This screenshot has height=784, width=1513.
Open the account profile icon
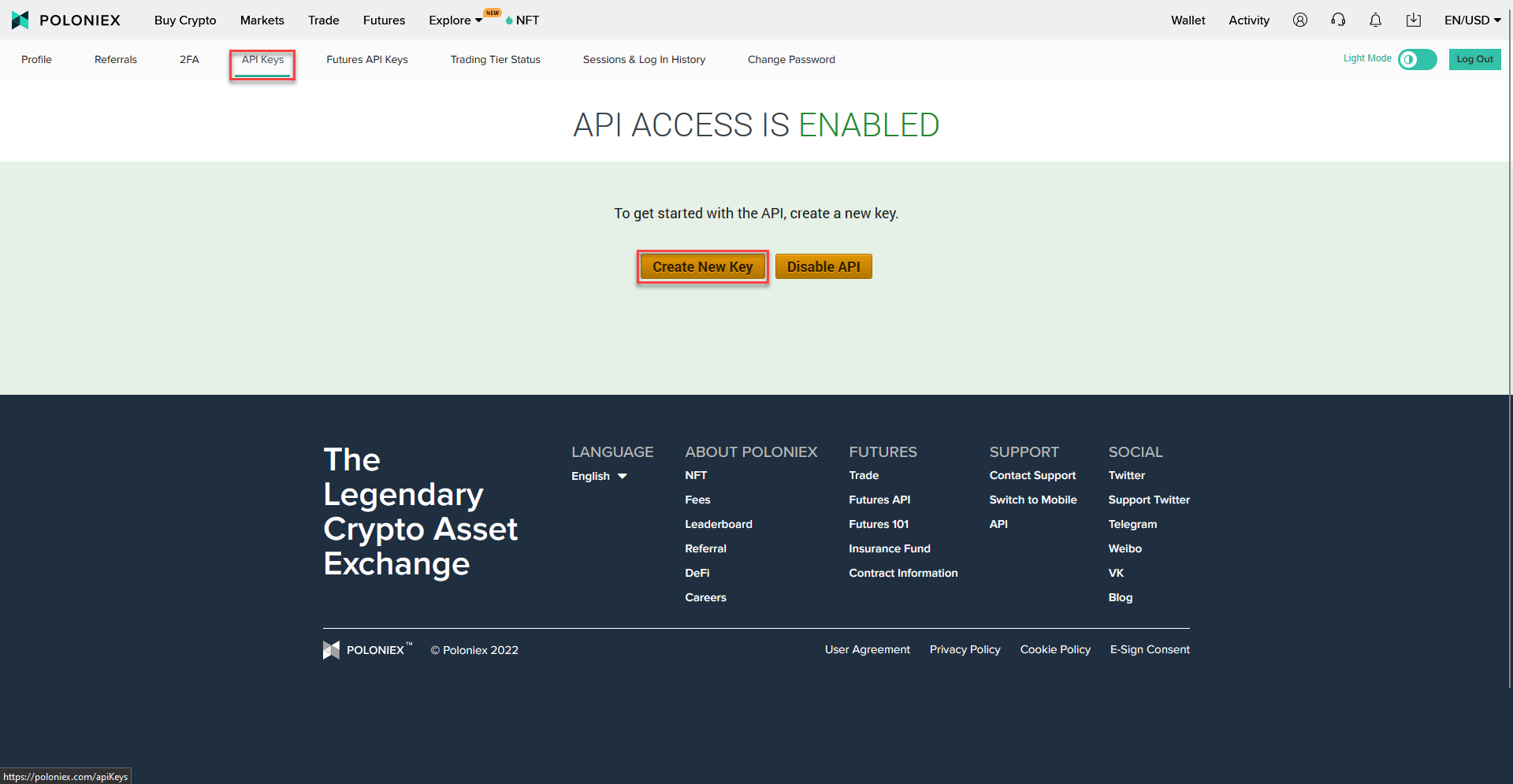[x=1299, y=20]
